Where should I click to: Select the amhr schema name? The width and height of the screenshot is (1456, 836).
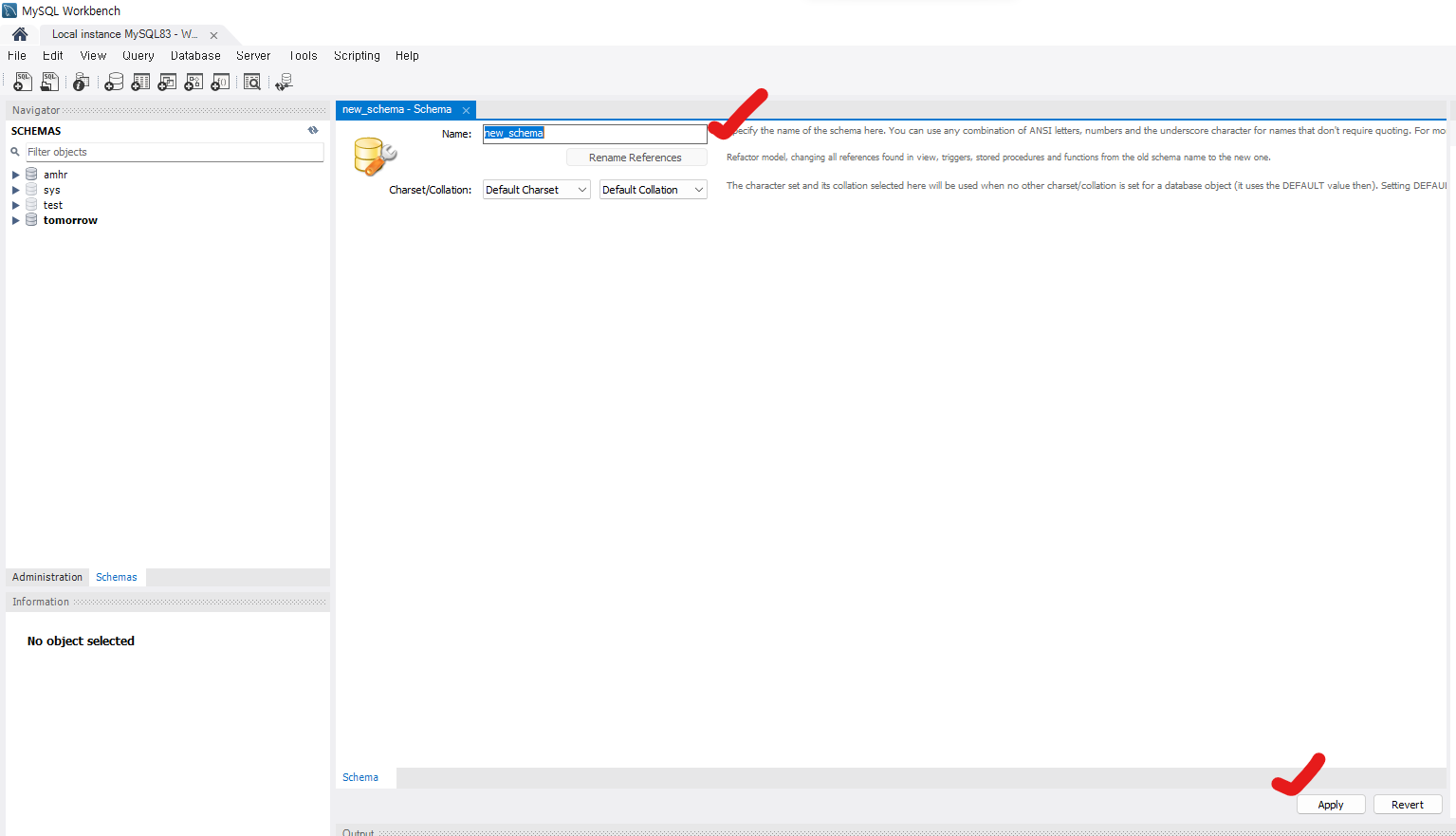tap(55, 175)
